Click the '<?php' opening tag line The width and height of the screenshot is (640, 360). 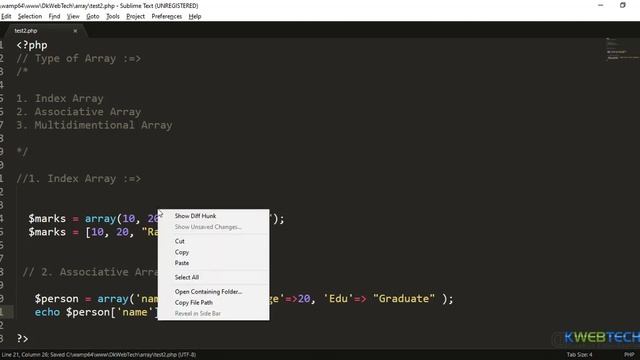[32, 45]
